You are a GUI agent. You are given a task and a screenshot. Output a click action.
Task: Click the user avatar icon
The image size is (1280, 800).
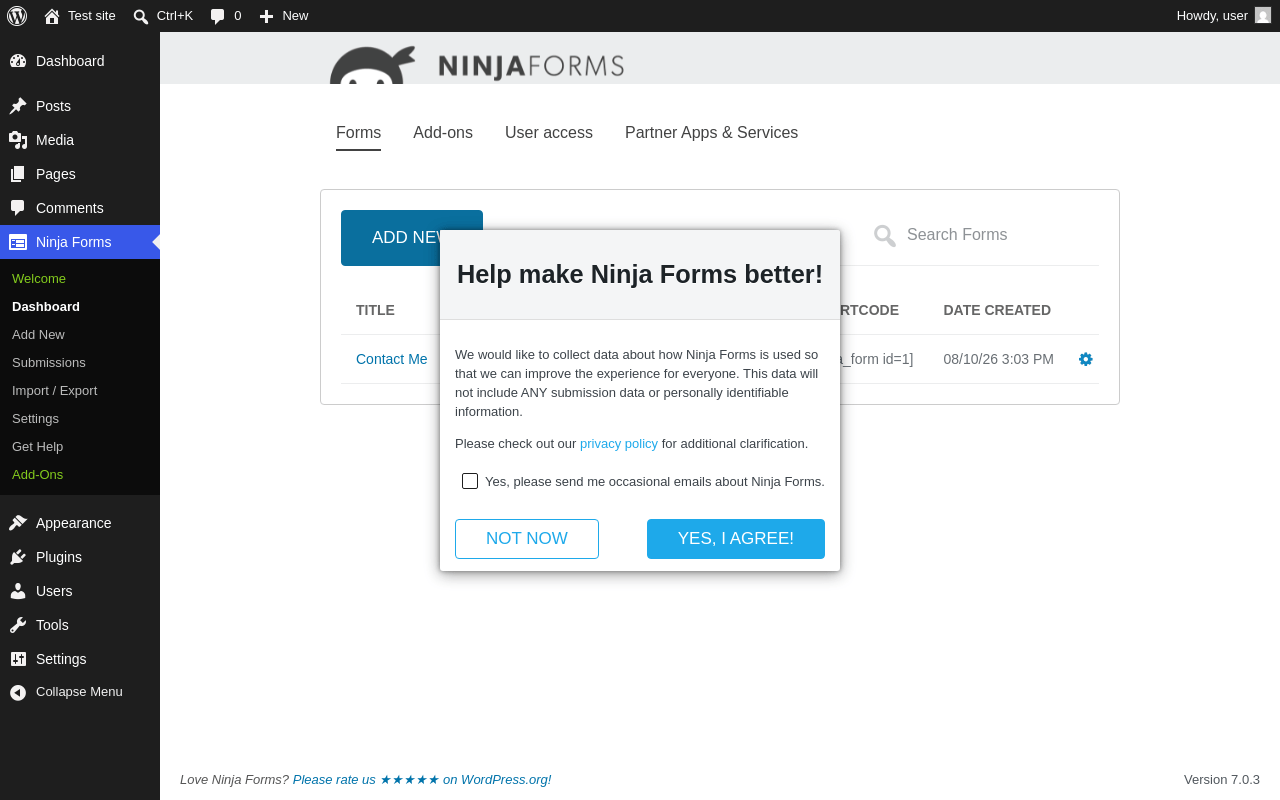[1263, 16]
